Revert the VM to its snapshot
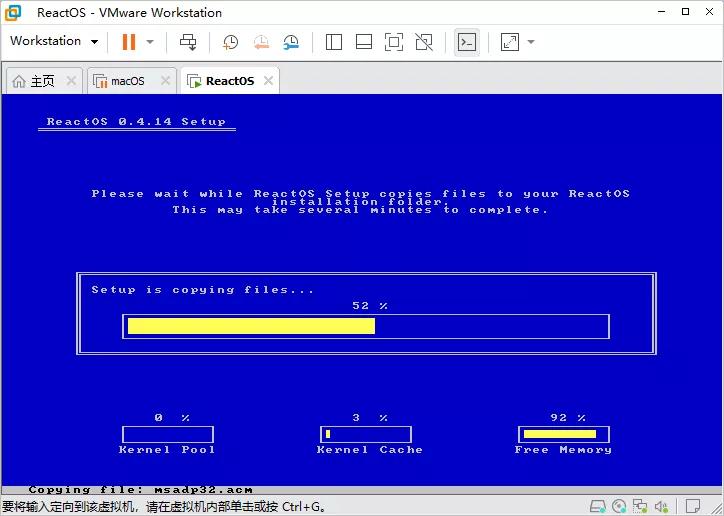The image size is (724, 516). pyautogui.click(x=261, y=42)
